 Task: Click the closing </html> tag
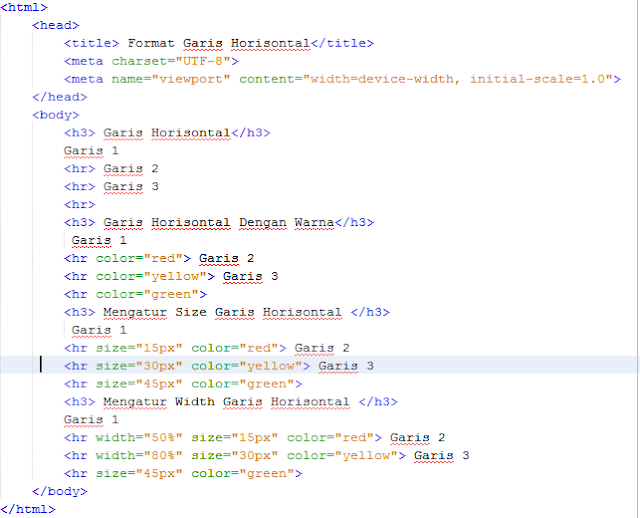pyautogui.click(x=28, y=509)
